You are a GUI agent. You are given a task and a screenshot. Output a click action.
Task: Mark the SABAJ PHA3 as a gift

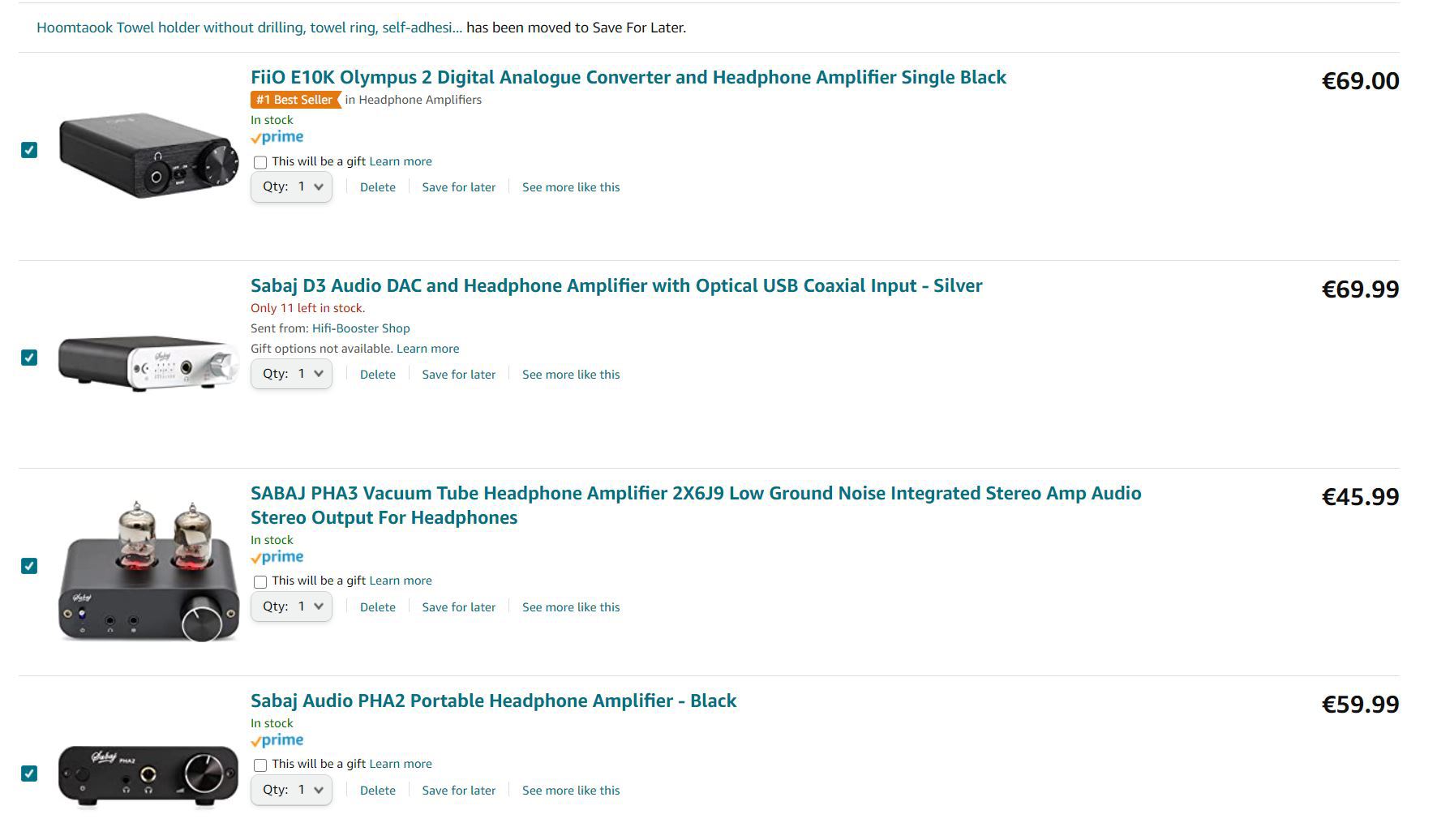260,582
